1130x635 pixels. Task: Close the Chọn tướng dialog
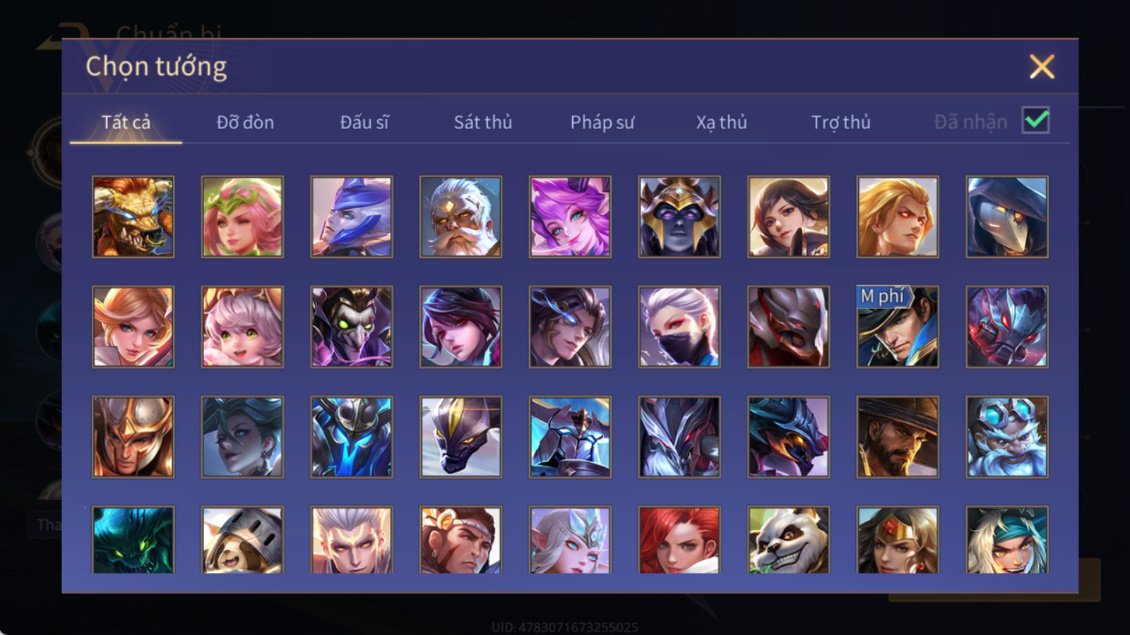(1041, 66)
